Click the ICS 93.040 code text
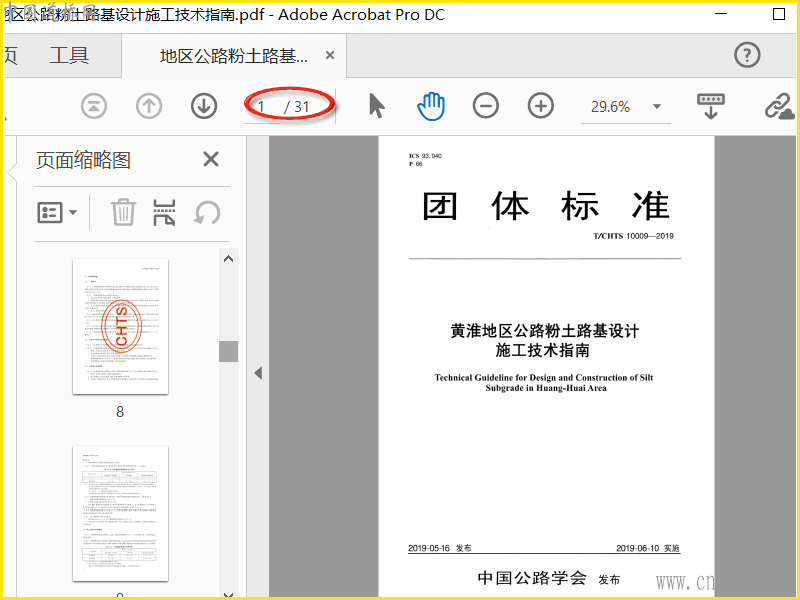800x600 pixels. pyautogui.click(x=425, y=156)
